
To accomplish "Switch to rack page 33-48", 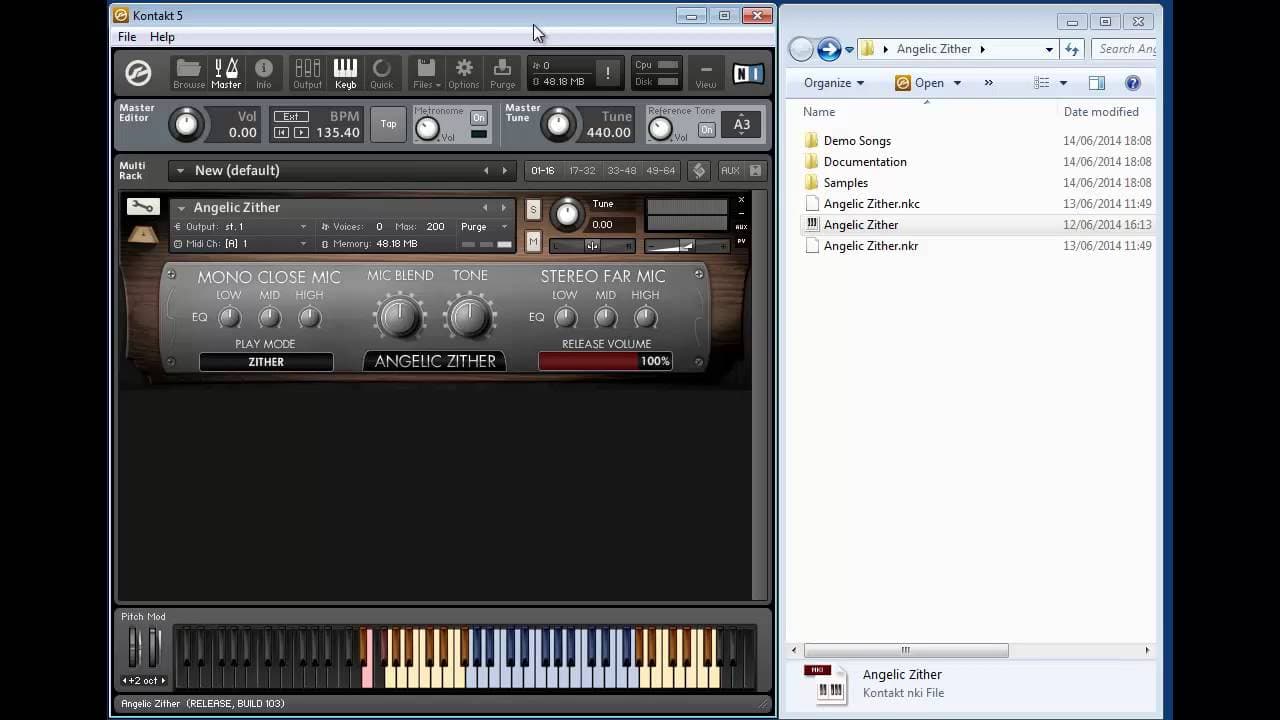I will pos(621,170).
